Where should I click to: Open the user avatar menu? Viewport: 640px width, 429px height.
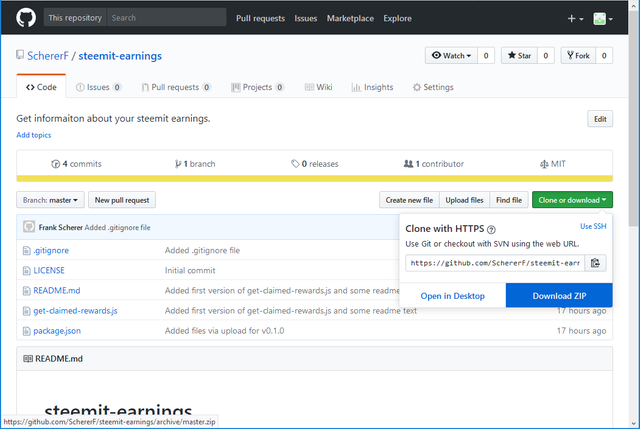point(603,19)
